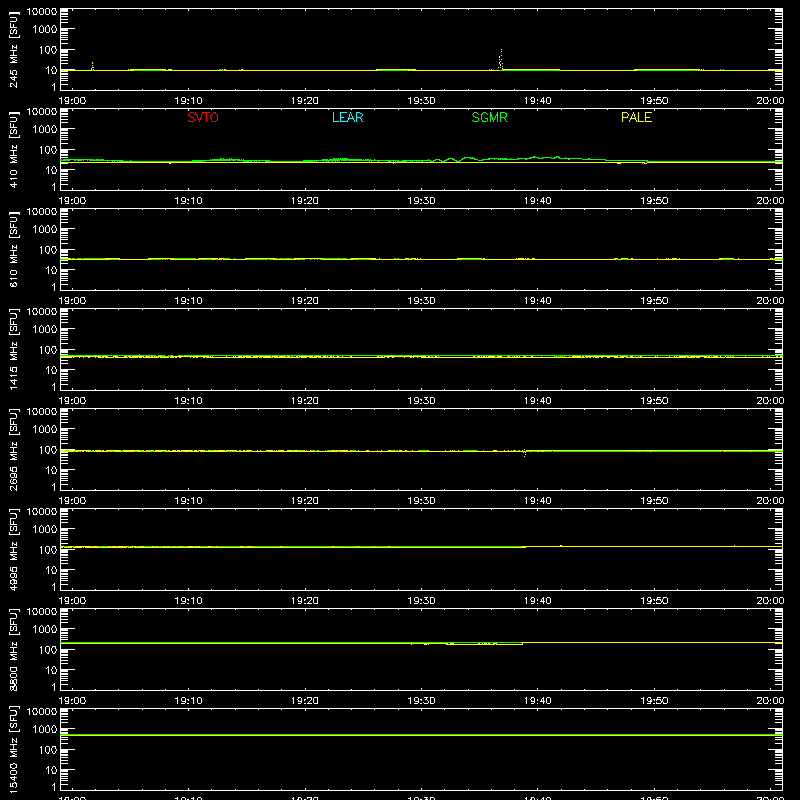The width and height of the screenshot is (800, 800).
Task: Click the 1000 tick label on the 15400 MHz axis
Action: click(45, 730)
